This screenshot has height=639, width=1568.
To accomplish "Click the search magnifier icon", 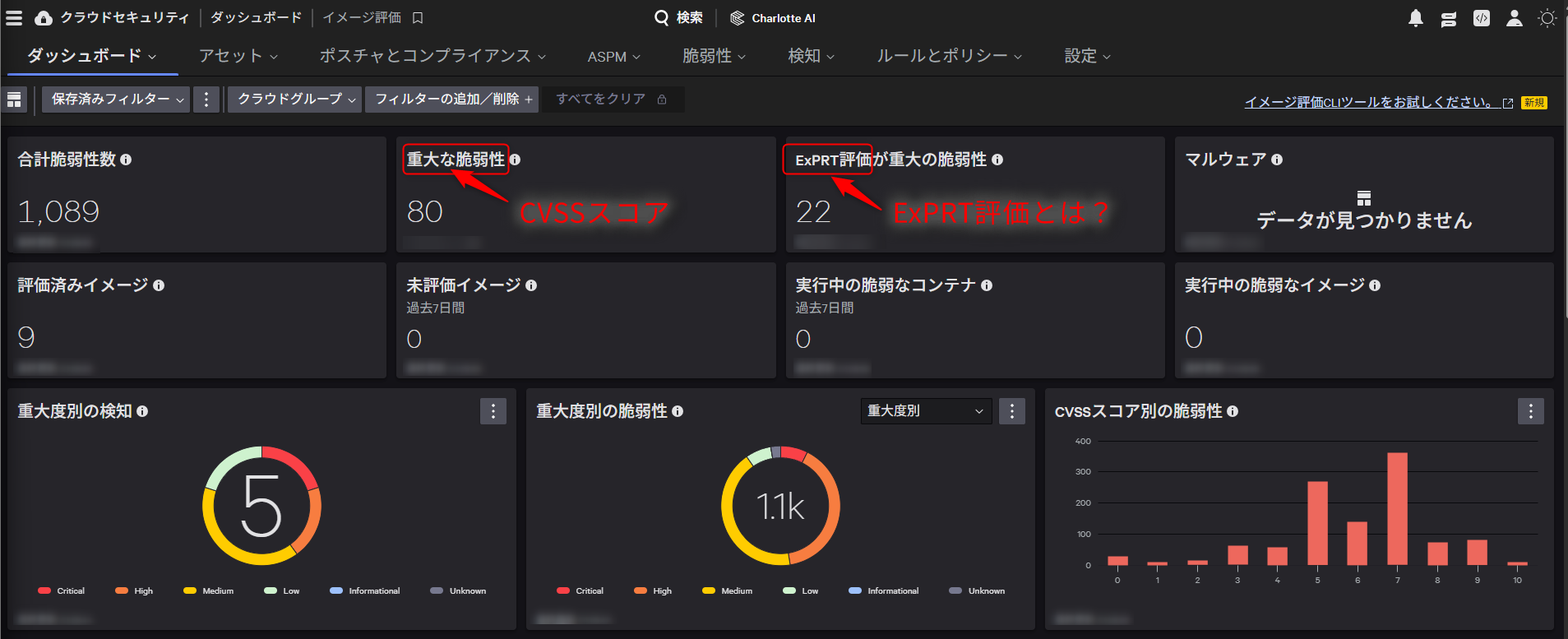I will pos(661,18).
